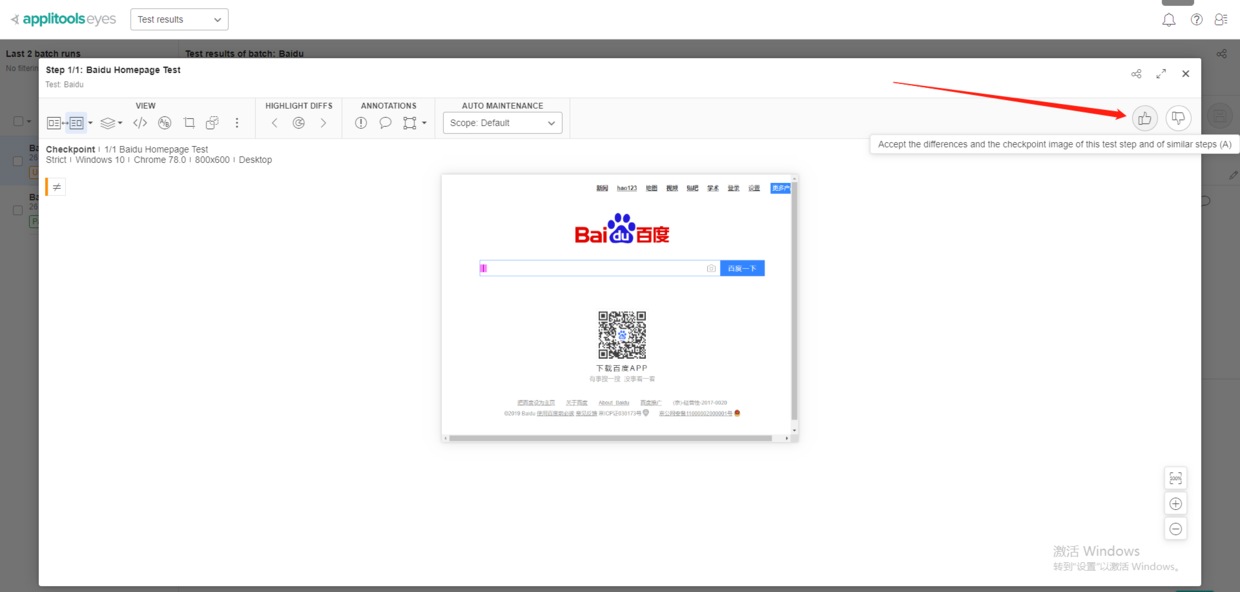The width and height of the screenshot is (1240, 592).
Task: Expand the step viewer to full screen
Action: coord(1161,74)
